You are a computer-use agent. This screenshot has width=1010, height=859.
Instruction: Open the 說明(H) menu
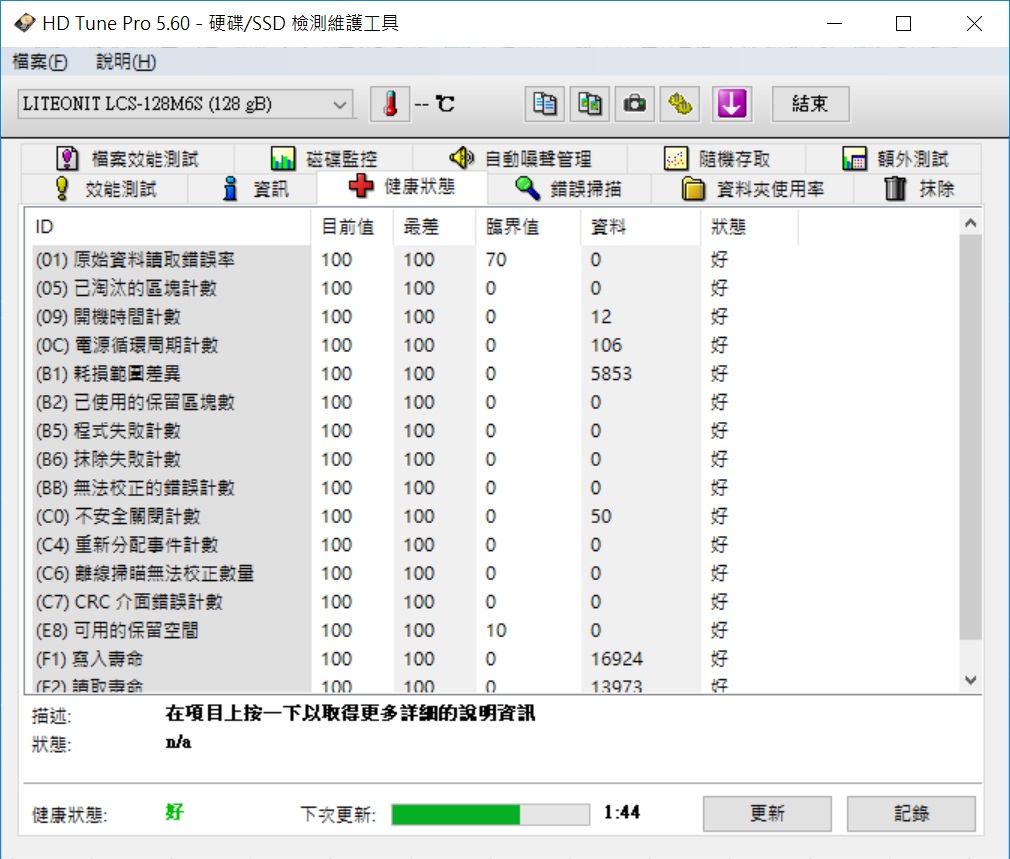pyautogui.click(x=126, y=62)
